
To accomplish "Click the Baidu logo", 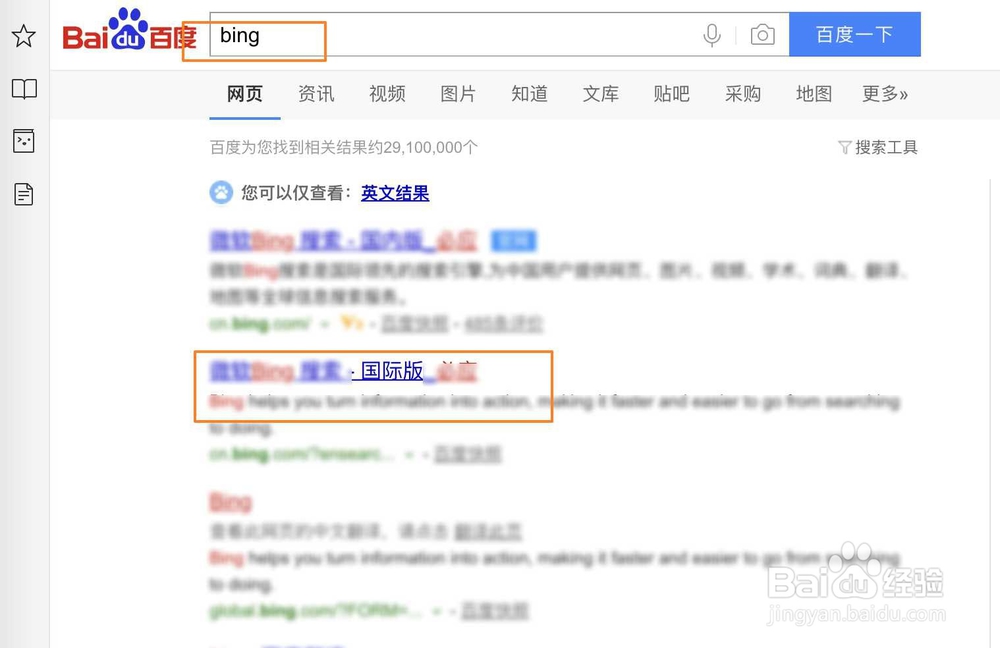I will [x=129, y=31].
